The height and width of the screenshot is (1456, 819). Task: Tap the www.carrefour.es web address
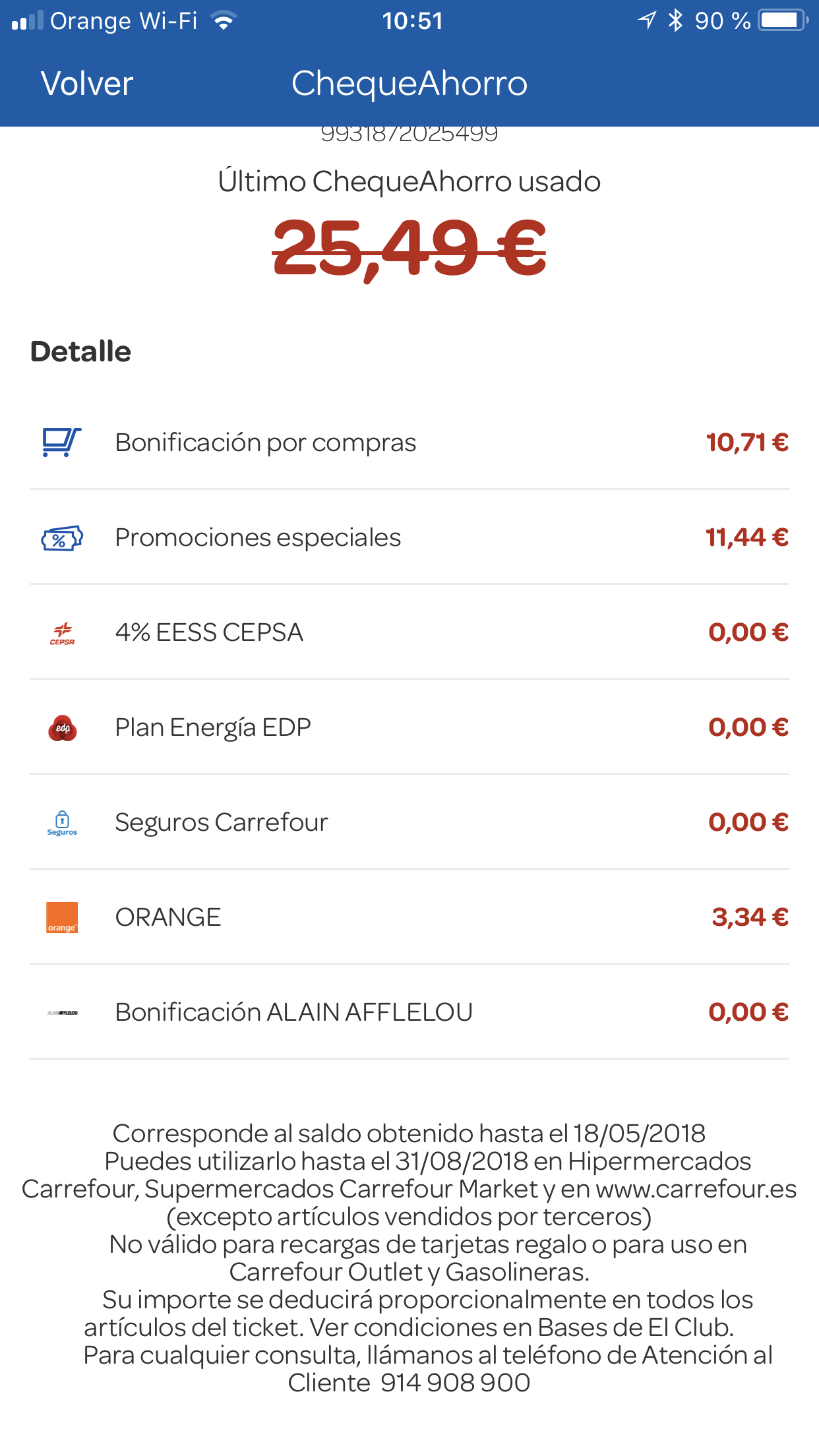[x=696, y=1189]
